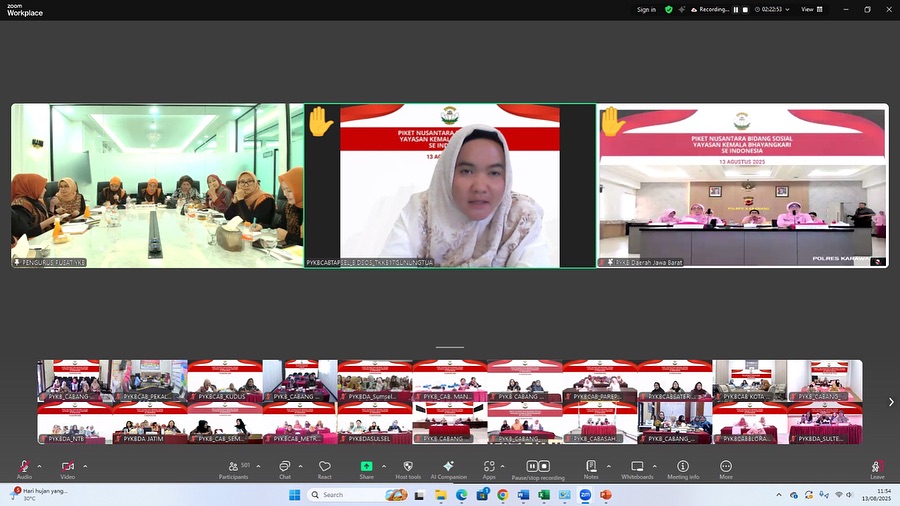Toggle the microphone Audio mute

pyautogui.click(x=24, y=468)
